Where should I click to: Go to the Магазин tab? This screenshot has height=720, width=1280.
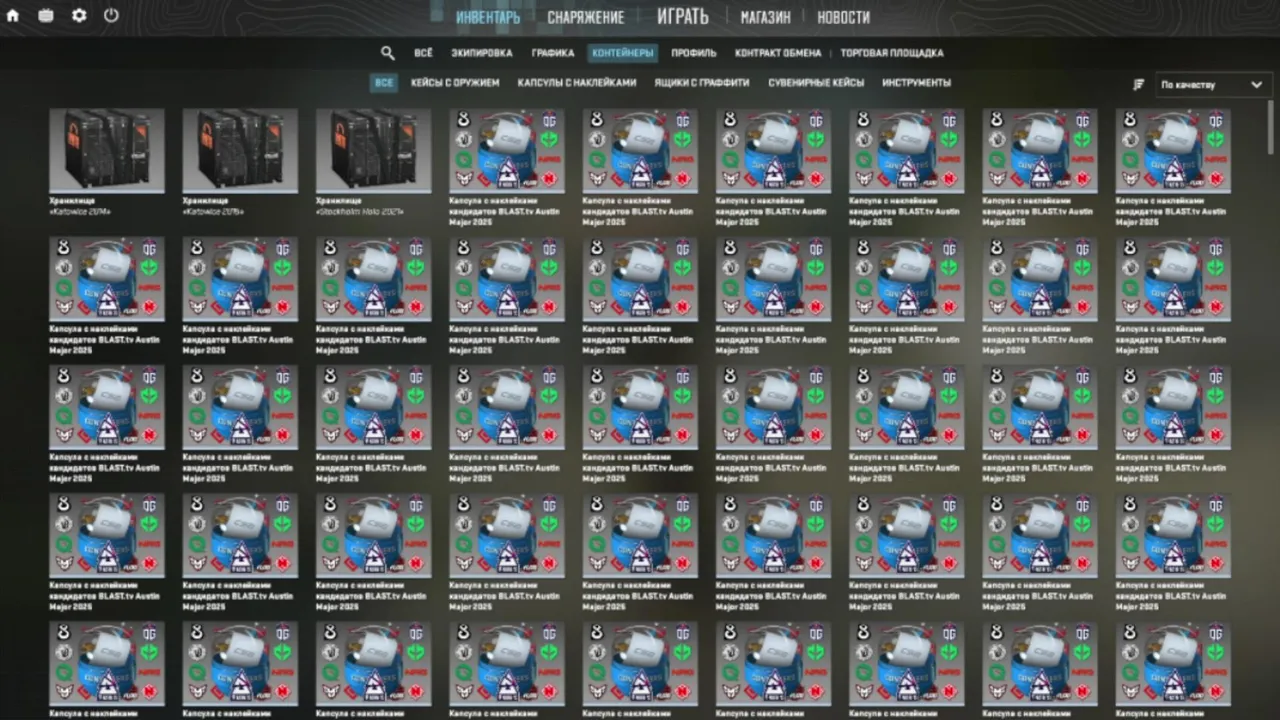(765, 17)
